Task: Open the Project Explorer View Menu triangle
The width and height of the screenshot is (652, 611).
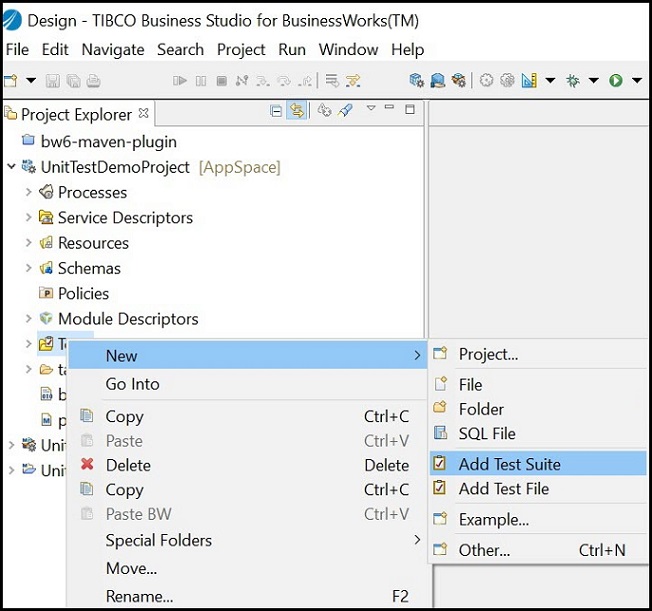Action: (x=371, y=108)
